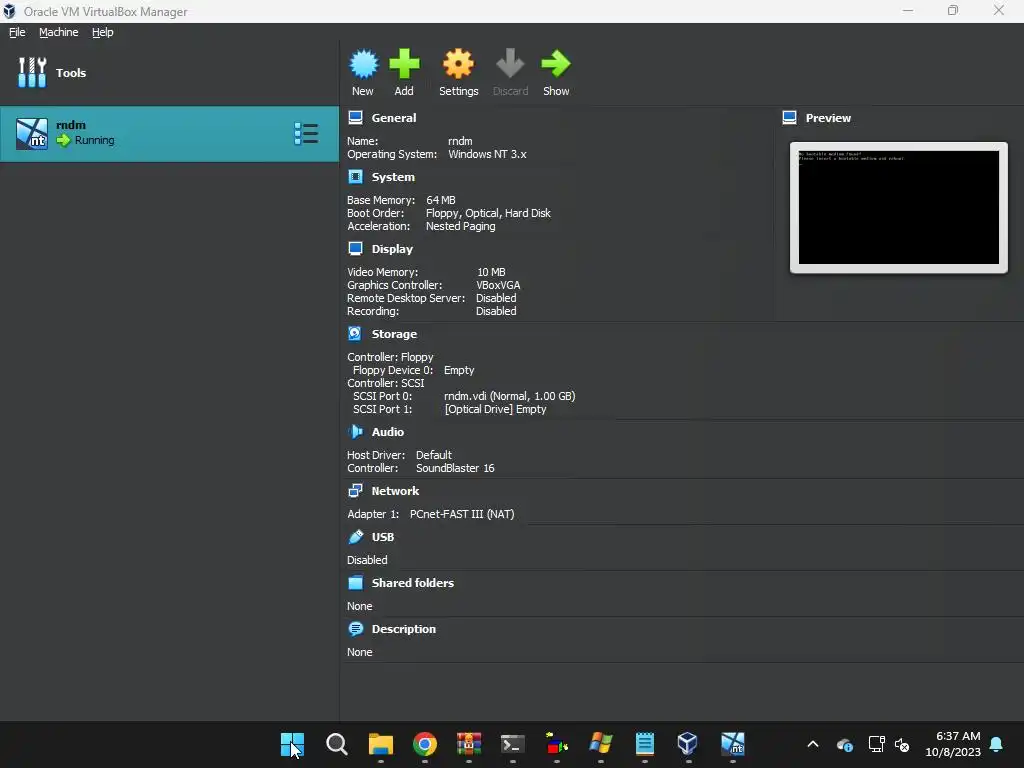Click the Optical Drive Empty entry
Viewport: 1024px width, 768px height.
pos(495,409)
